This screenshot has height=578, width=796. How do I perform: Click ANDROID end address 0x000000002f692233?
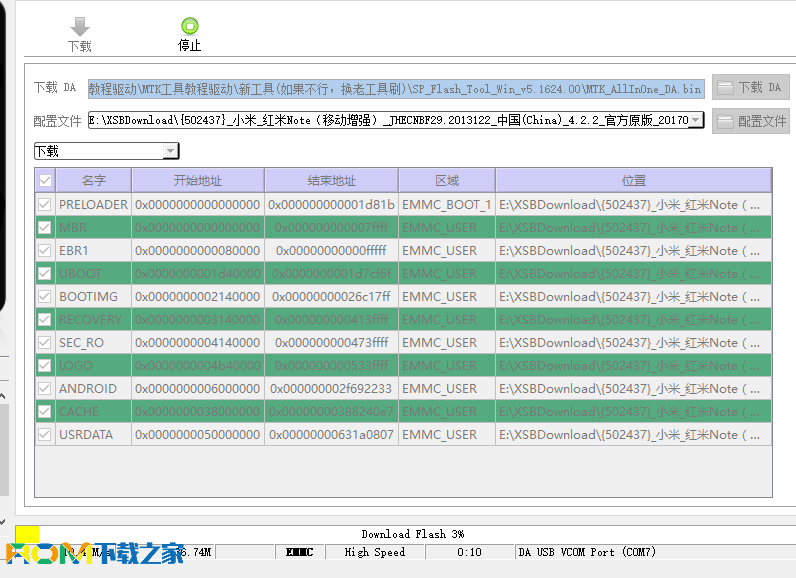(331, 389)
